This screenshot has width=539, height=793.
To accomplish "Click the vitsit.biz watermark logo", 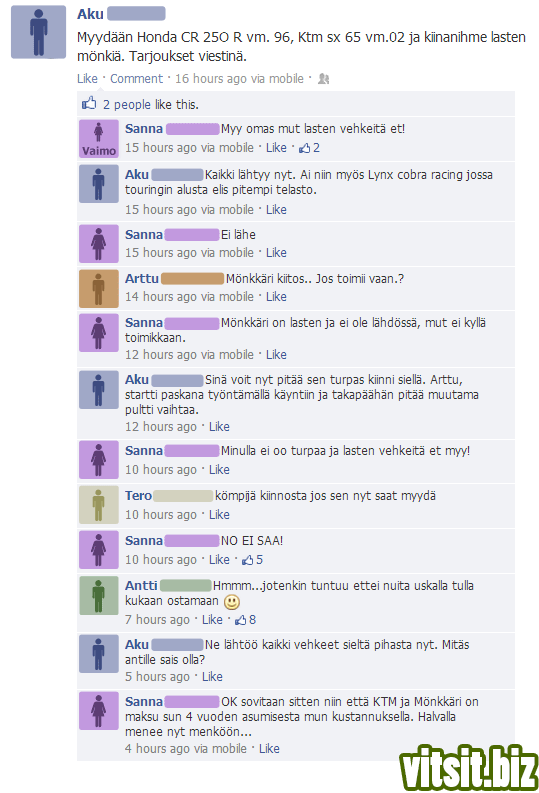I will point(468,767).
